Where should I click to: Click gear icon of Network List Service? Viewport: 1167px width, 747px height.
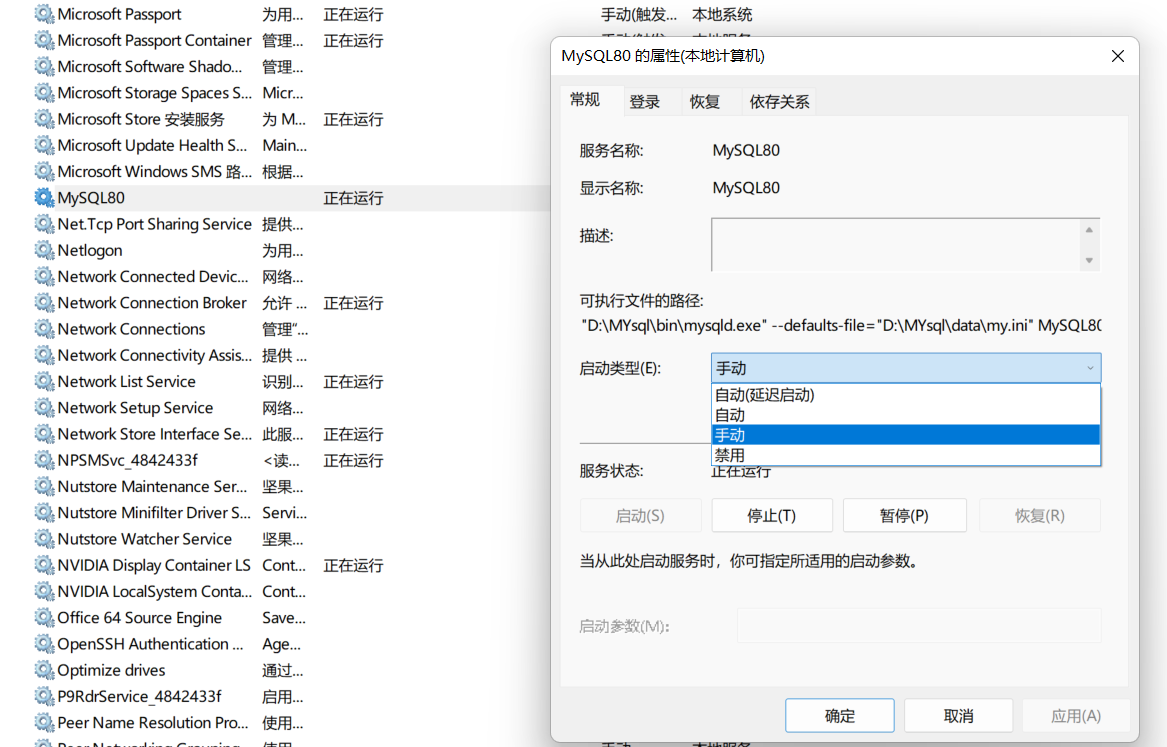click(45, 382)
